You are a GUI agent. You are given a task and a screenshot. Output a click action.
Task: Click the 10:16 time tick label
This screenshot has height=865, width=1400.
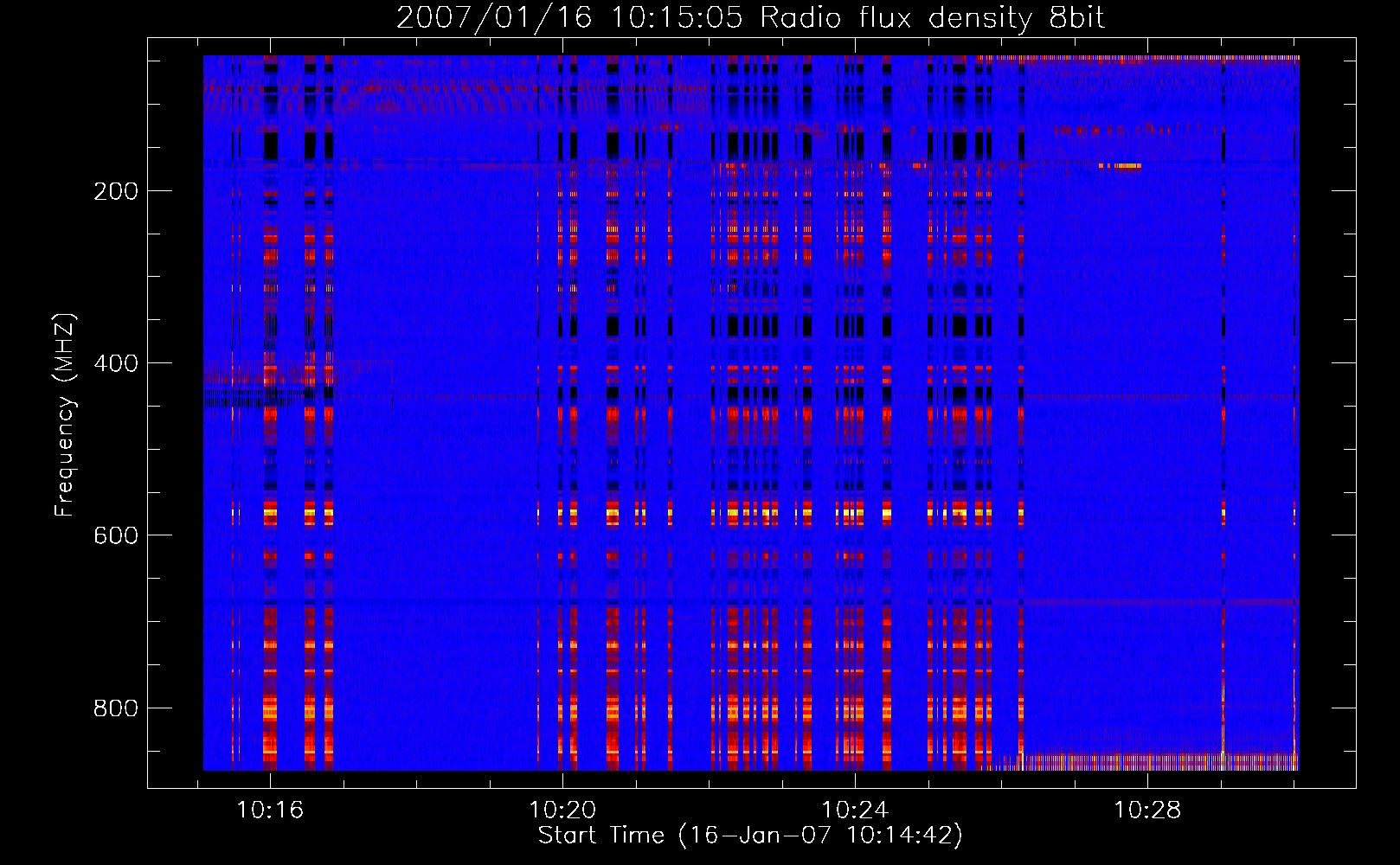pyautogui.click(x=270, y=811)
